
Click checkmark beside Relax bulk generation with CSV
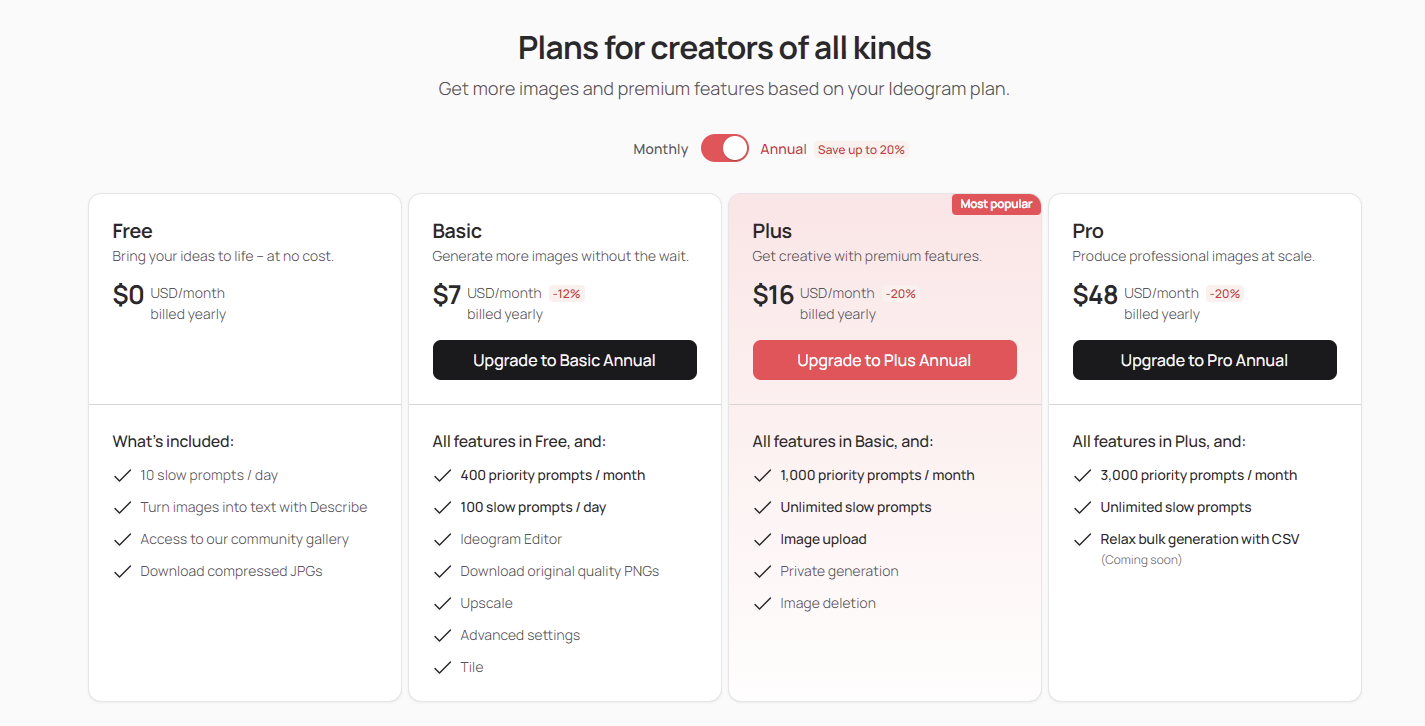click(x=1082, y=539)
